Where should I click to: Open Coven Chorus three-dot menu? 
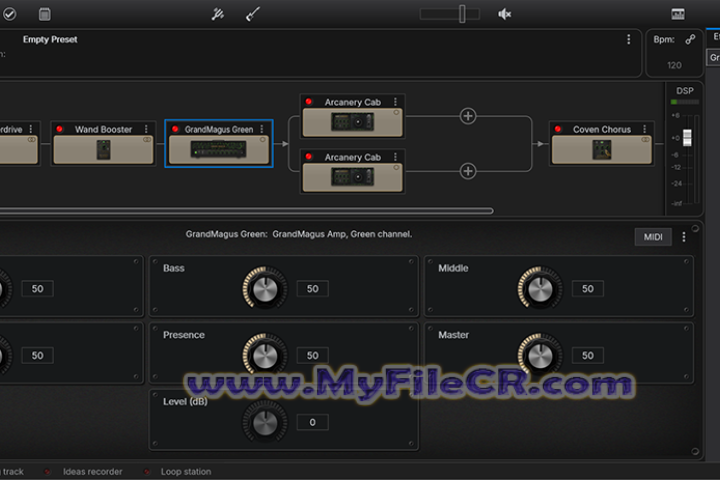point(645,129)
